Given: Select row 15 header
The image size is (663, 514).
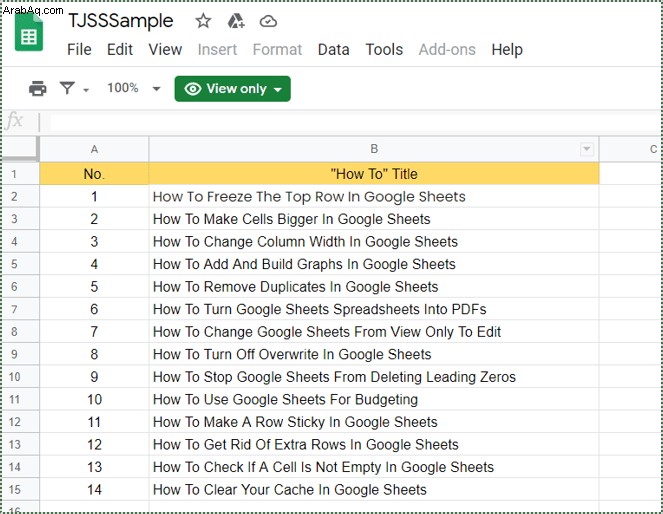Looking at the screenshot, I should point(20,489).
